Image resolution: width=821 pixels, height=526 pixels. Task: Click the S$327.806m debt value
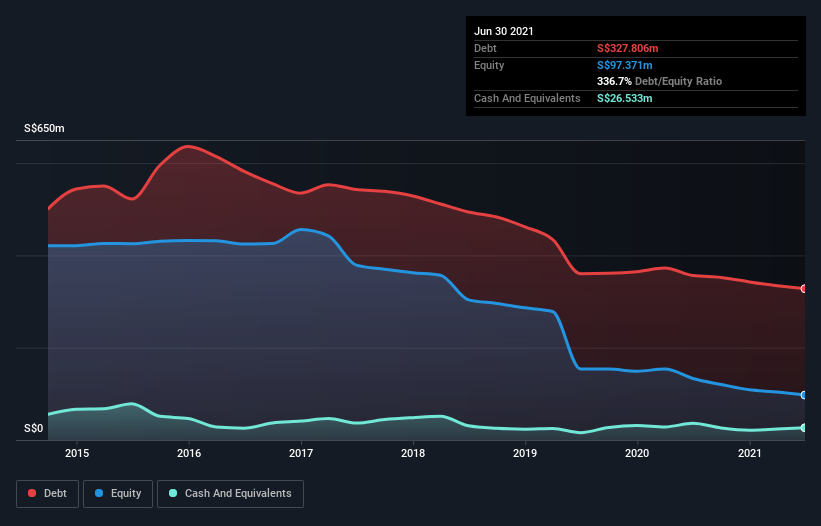pyautogui.click(x=628, y=48)
